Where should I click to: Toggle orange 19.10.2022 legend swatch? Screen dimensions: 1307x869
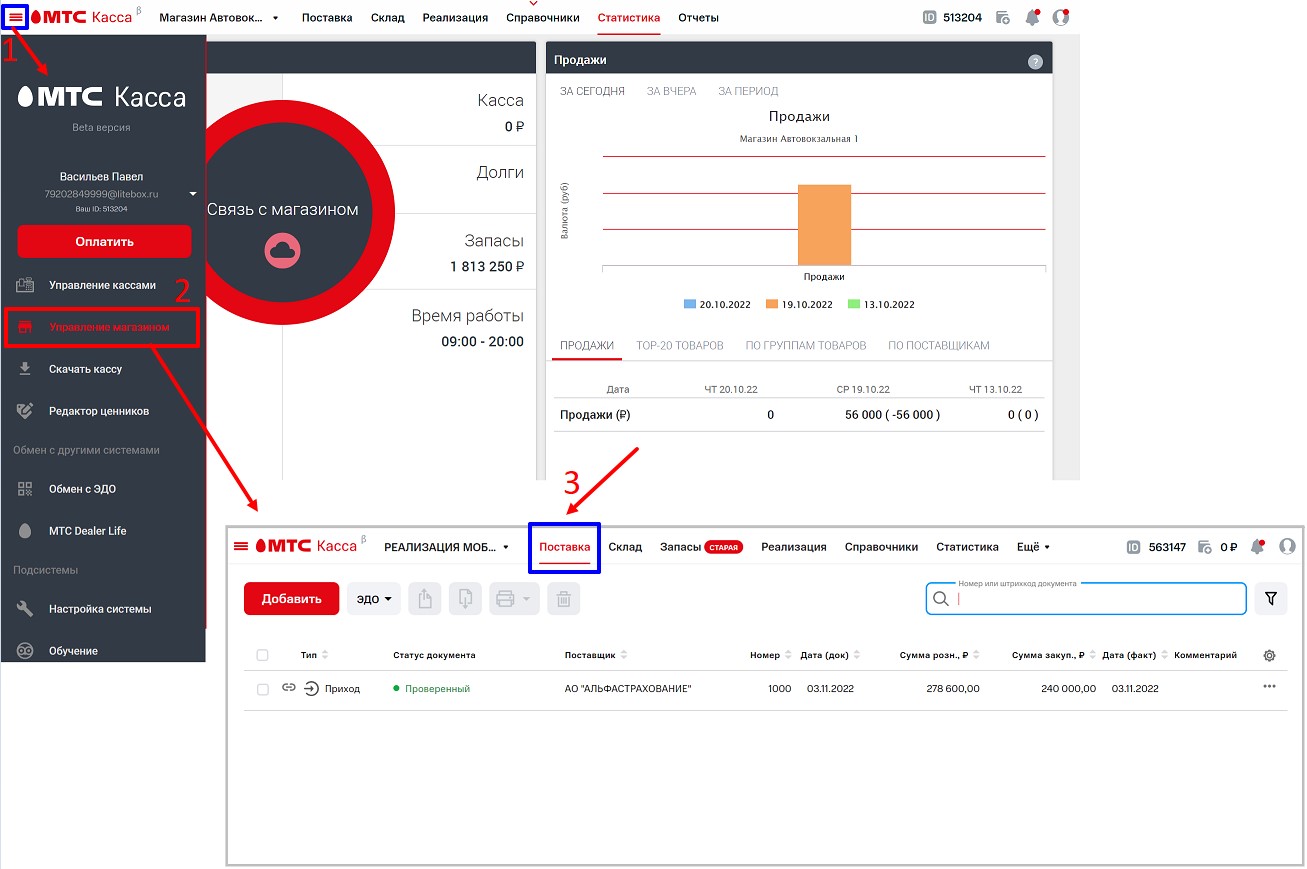[772, 304]
